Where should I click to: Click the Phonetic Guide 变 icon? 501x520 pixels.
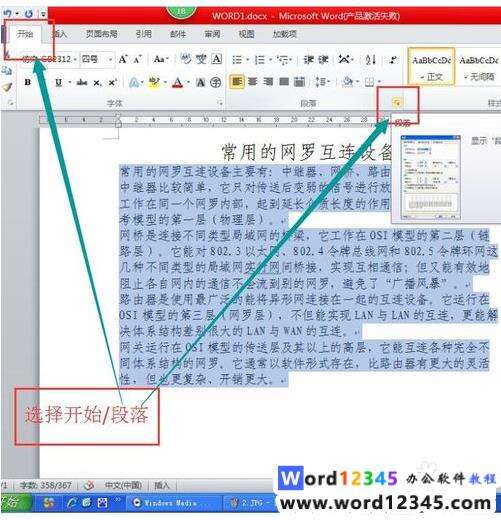[201, 59]
